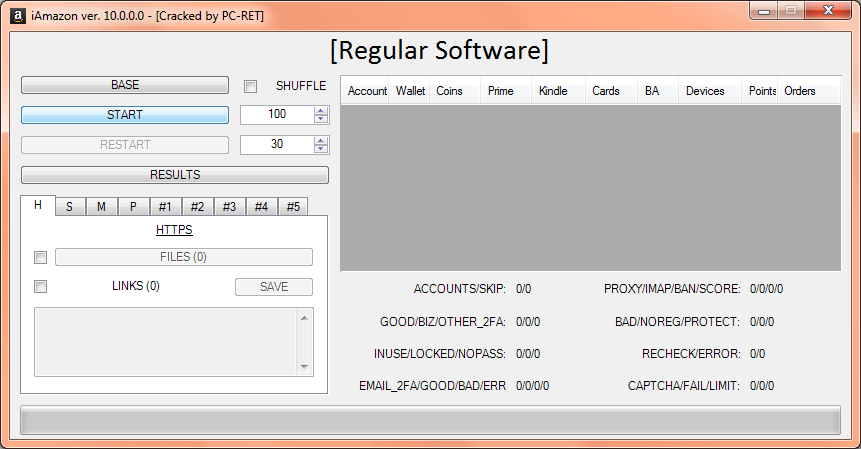Image resolution: width=861 pixels, height=449 pixels.
Task: Open the #2 tab
Action: point(197,207)
